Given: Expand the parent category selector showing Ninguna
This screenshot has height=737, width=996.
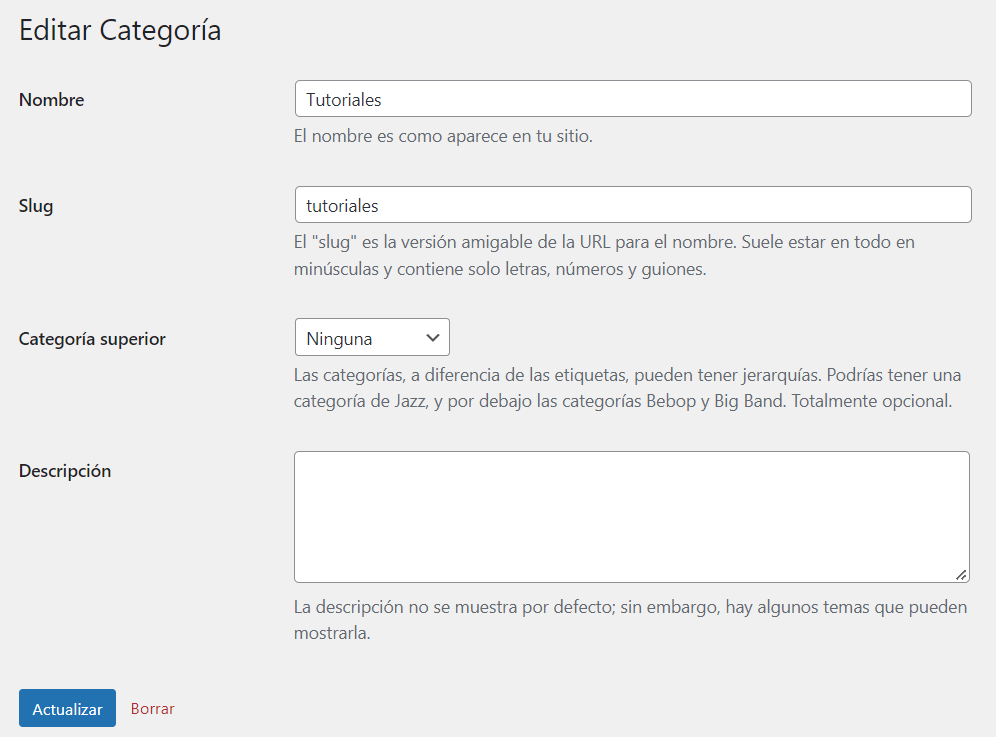Looking at the screenshot, I should [372, 337].
